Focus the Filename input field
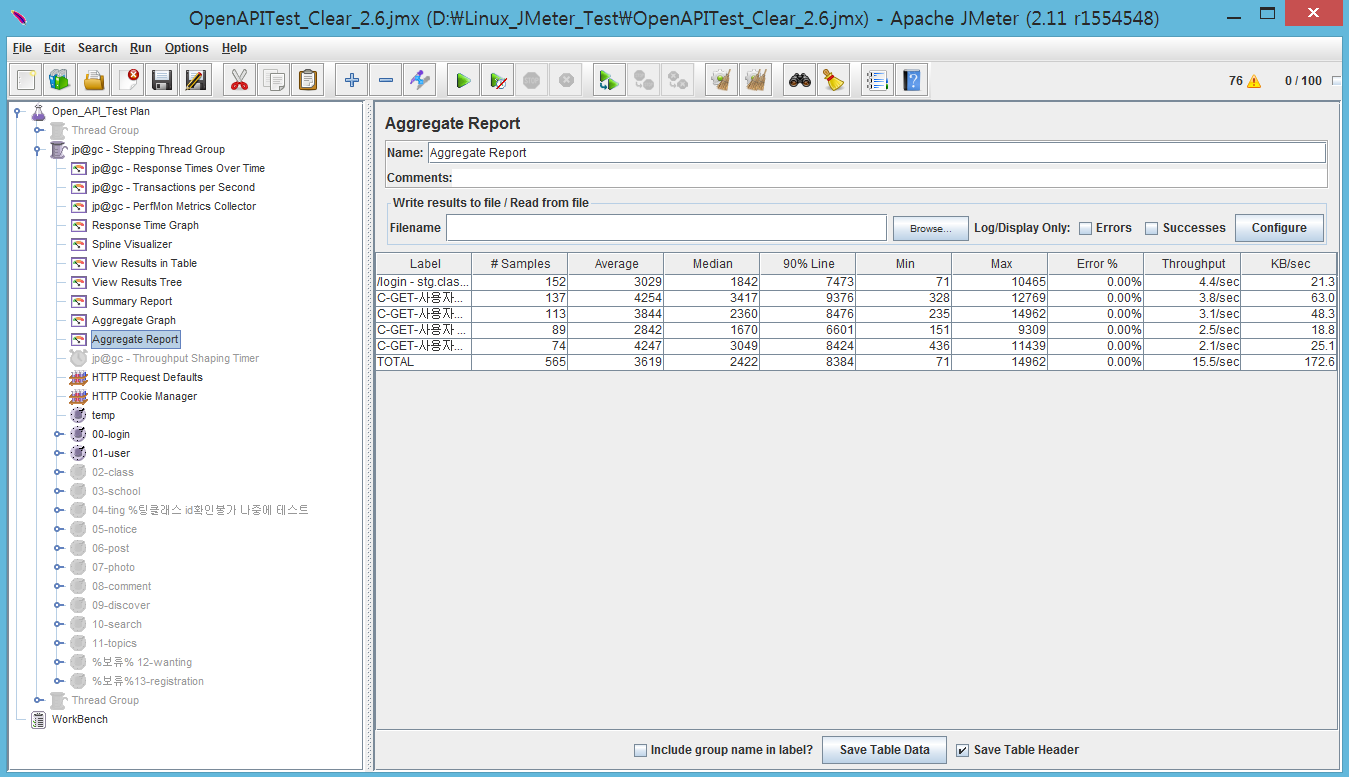Viewport: 1349px width, 777px height. [666, 228]
